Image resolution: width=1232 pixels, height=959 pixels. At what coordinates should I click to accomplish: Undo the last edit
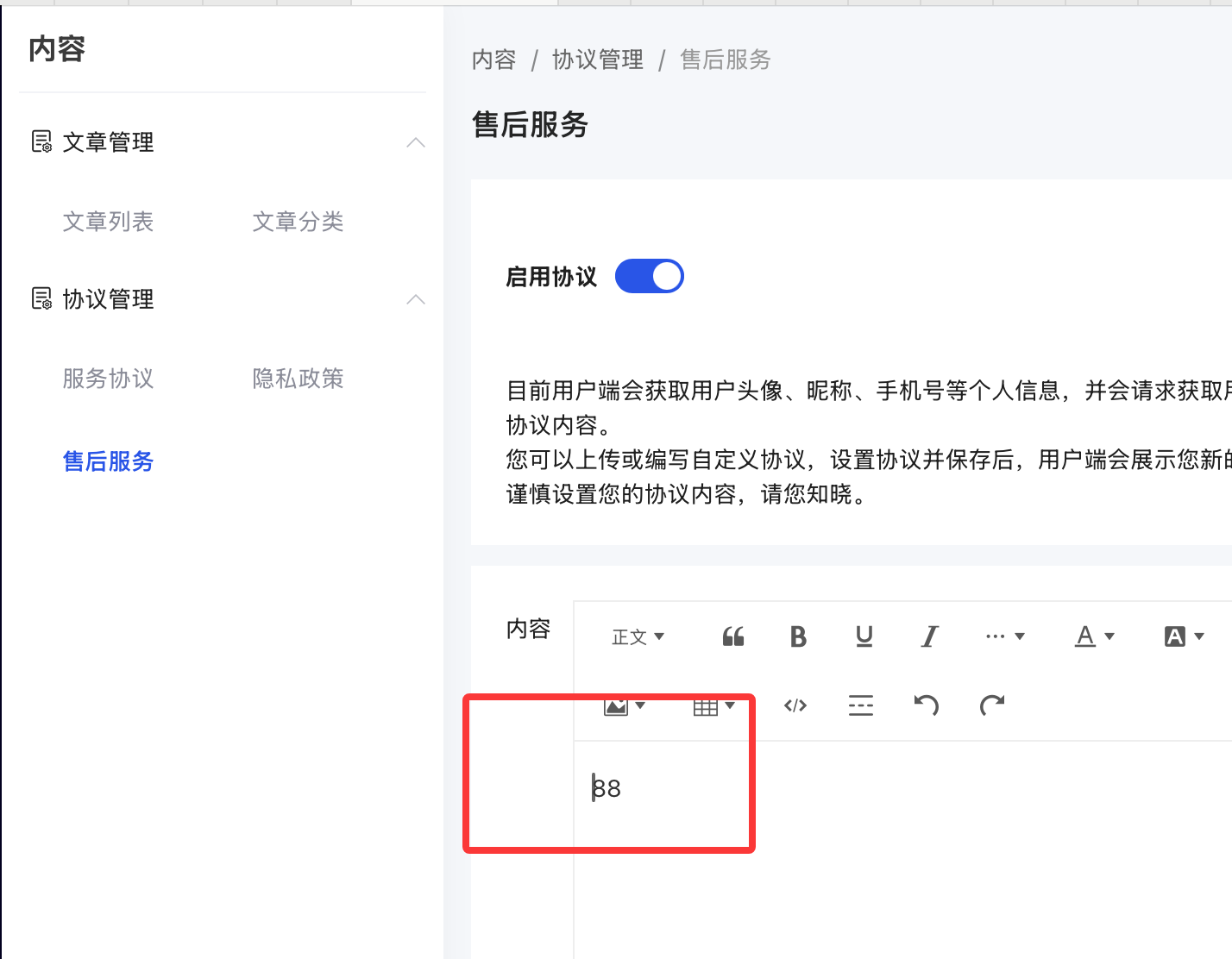coord(926,705)
